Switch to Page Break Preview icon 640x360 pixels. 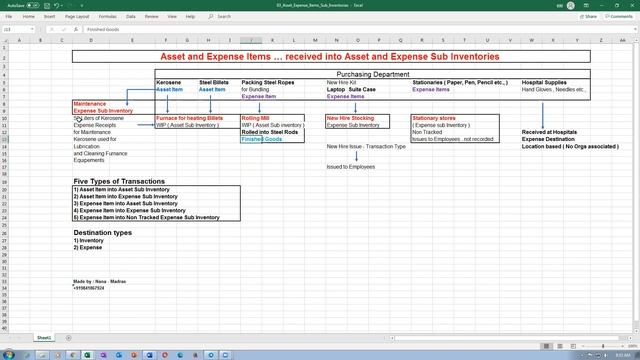[x=573, y=346]
